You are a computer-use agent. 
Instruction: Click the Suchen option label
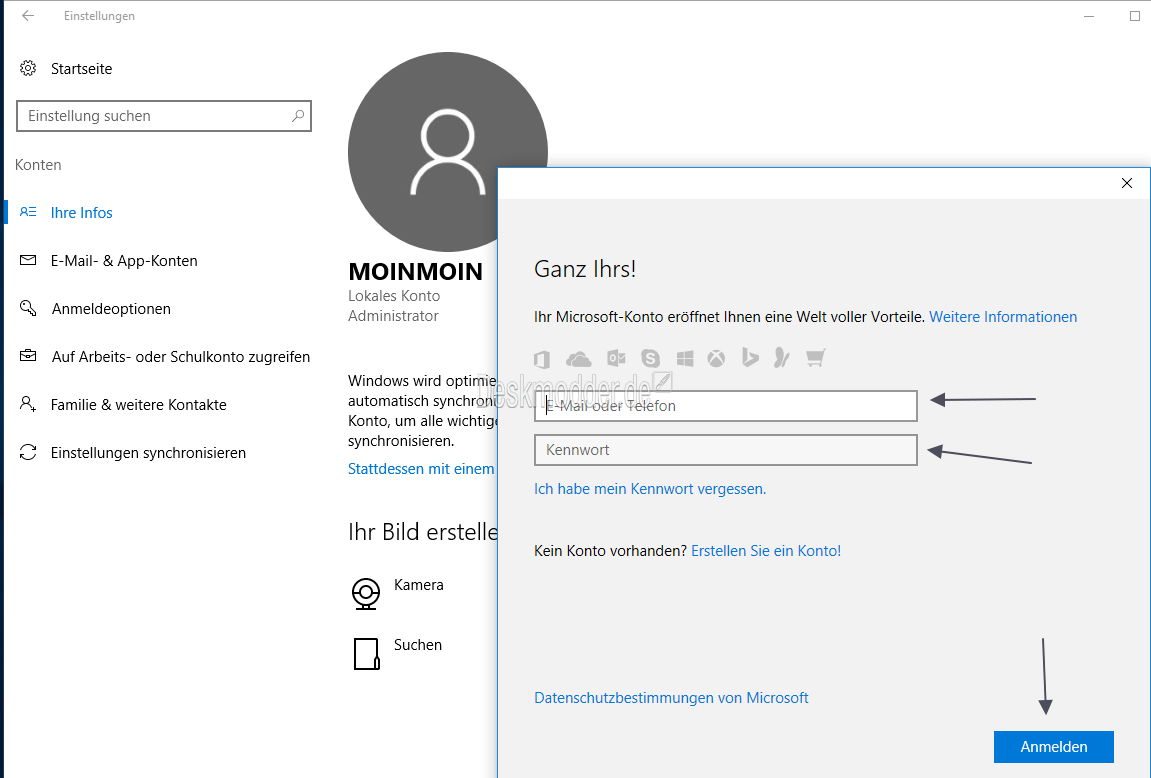[x=418, y=645]
